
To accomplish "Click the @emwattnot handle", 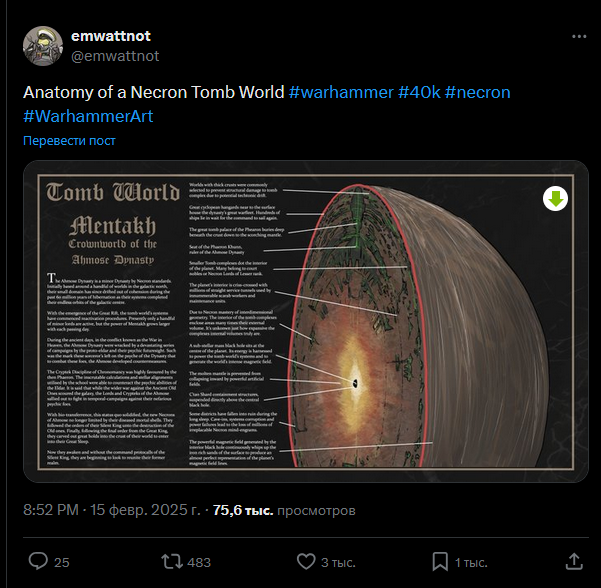I will click(x=115, y=56).
